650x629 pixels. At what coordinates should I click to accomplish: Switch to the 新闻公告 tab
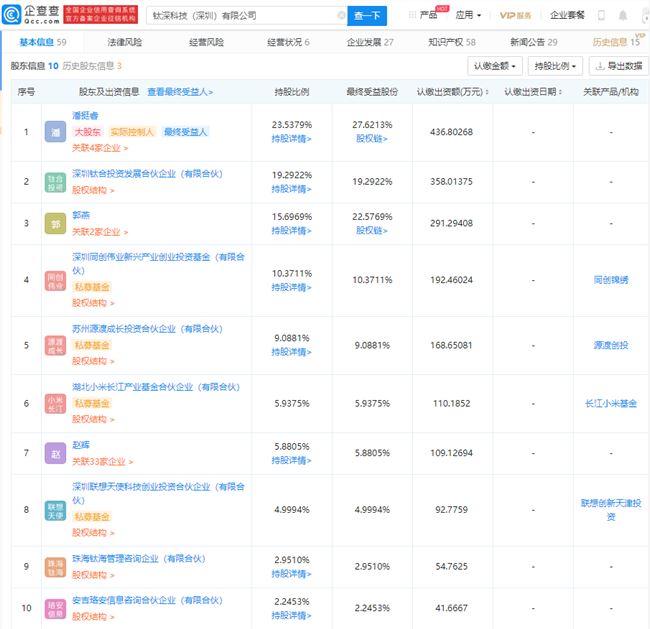(534, 42)
